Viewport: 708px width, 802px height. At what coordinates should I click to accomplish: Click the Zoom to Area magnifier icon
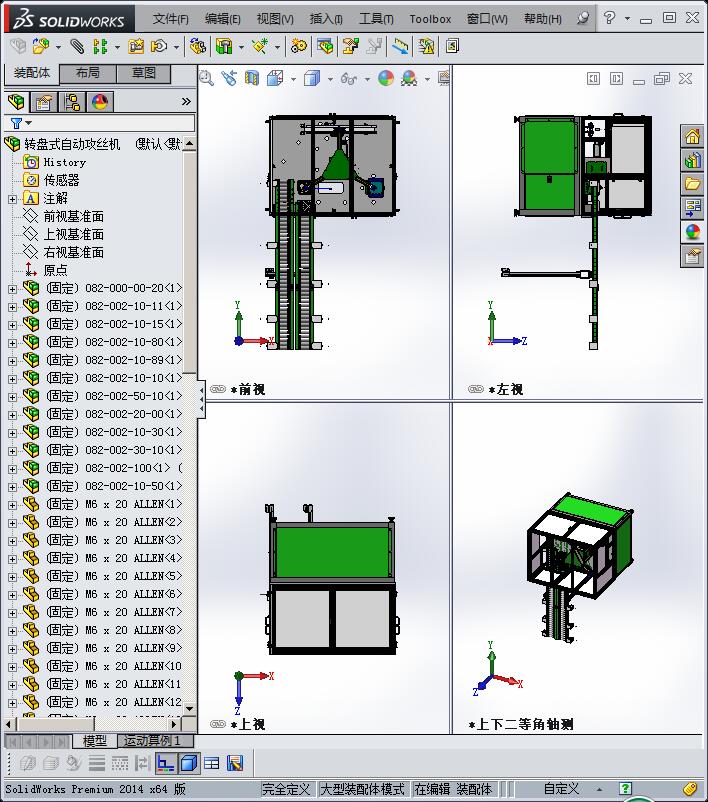[206, 78]
